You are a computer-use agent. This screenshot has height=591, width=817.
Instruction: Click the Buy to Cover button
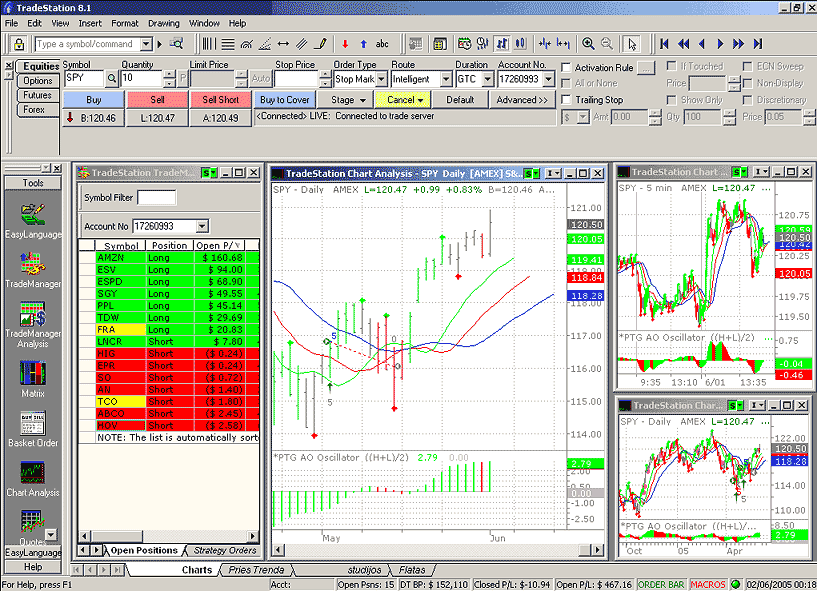coord(284,100)
